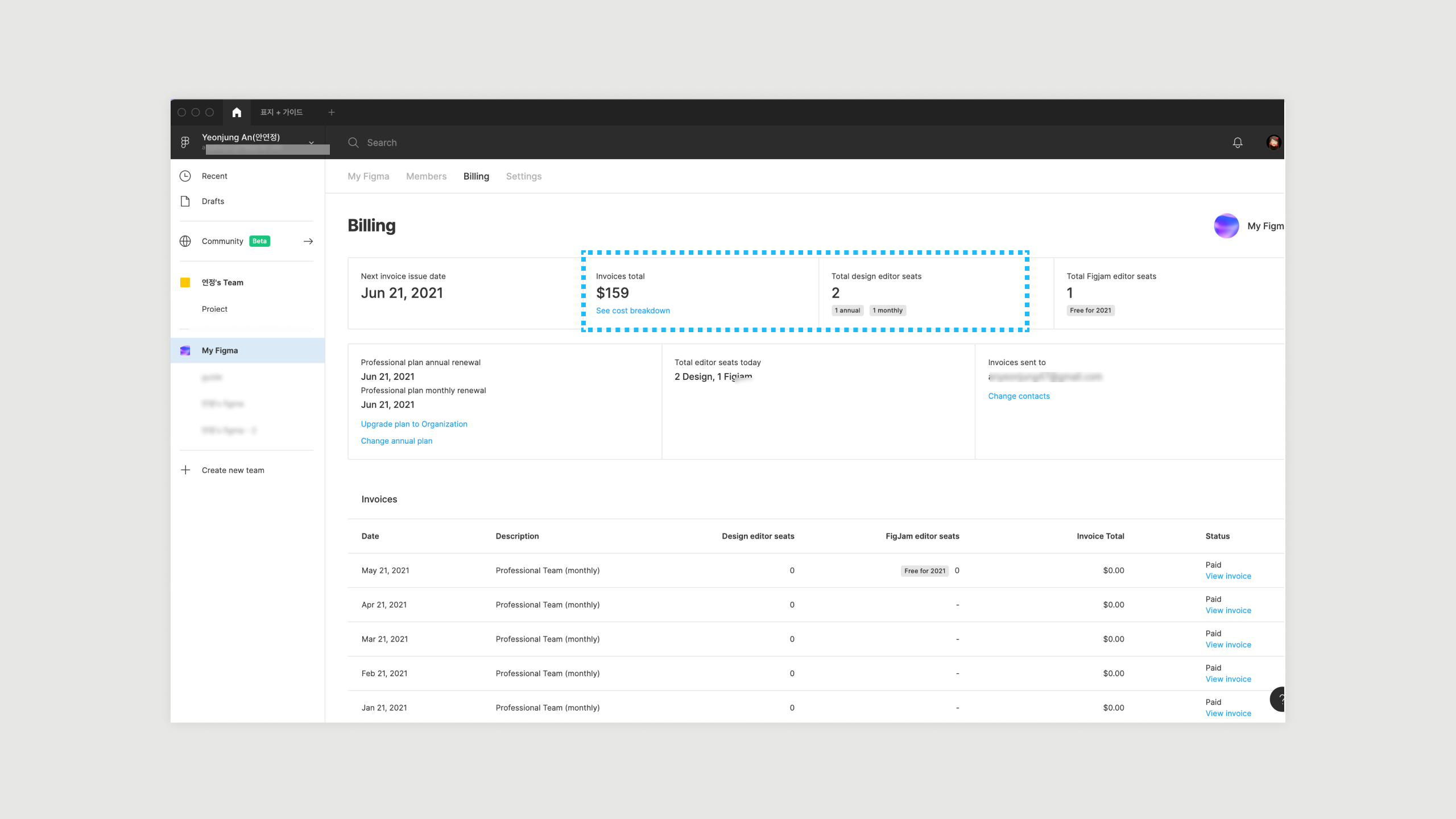Click the macOS close window button
The height and width of the screenshot is (819, 1456).
pyautogui.click(x=182, y=112)
